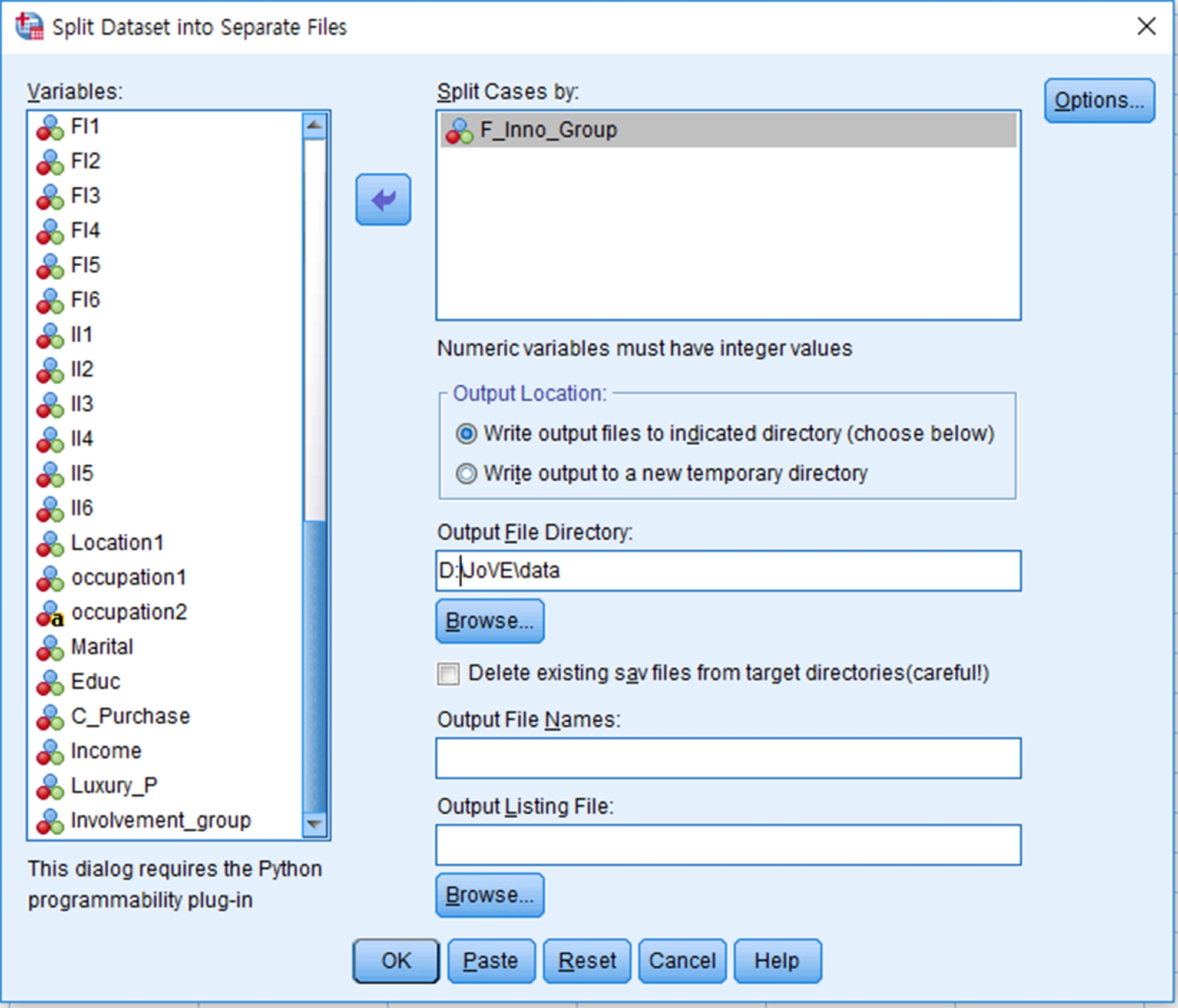This screenshot has width=1178, height=1008.
Task: Click the icon next to Involvement_group
Action: click(49, 822)
